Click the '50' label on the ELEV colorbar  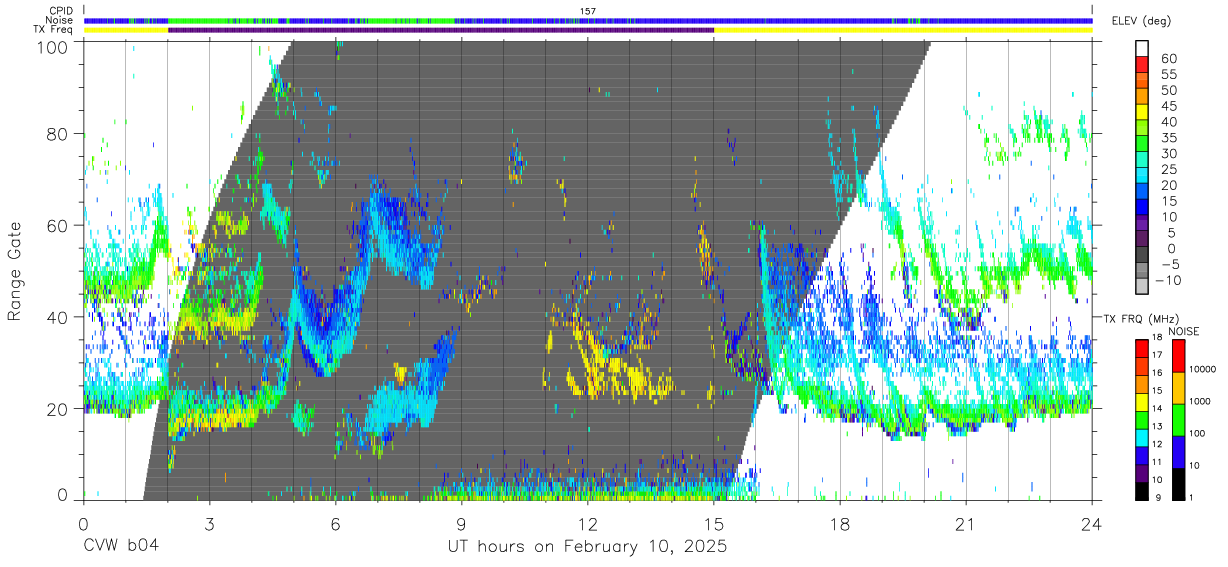[x=1169, y=91]
